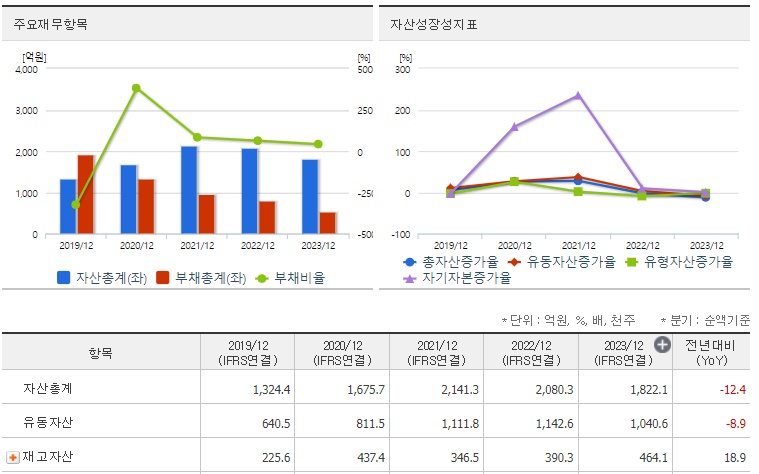Click the 2021/12 blue 자산총계 bar
The width and height of the screenshot is (759, 474).
pos(189,190)
